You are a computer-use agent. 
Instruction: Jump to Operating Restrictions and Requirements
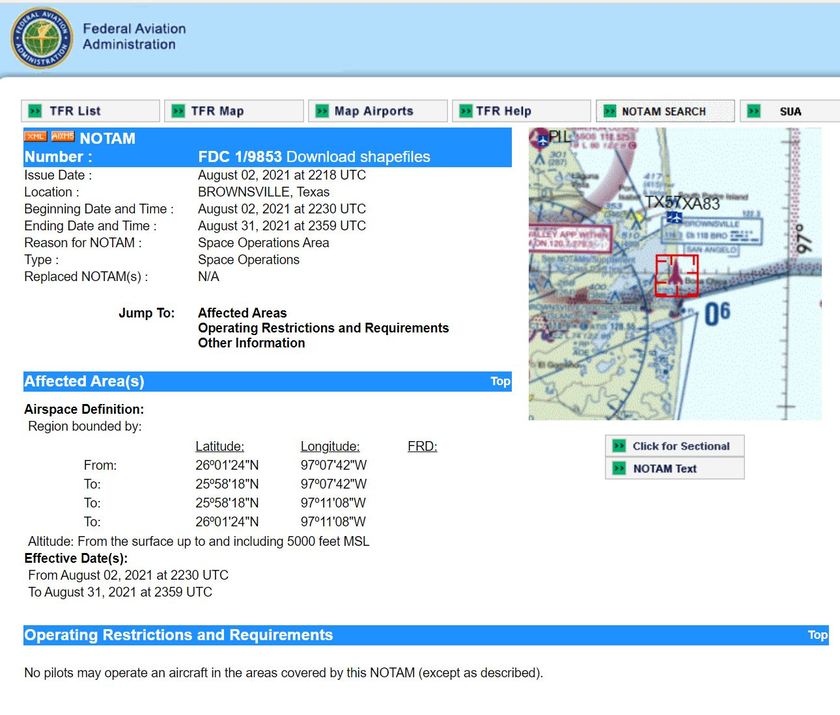pyautogui.click(x=323, y=328)
